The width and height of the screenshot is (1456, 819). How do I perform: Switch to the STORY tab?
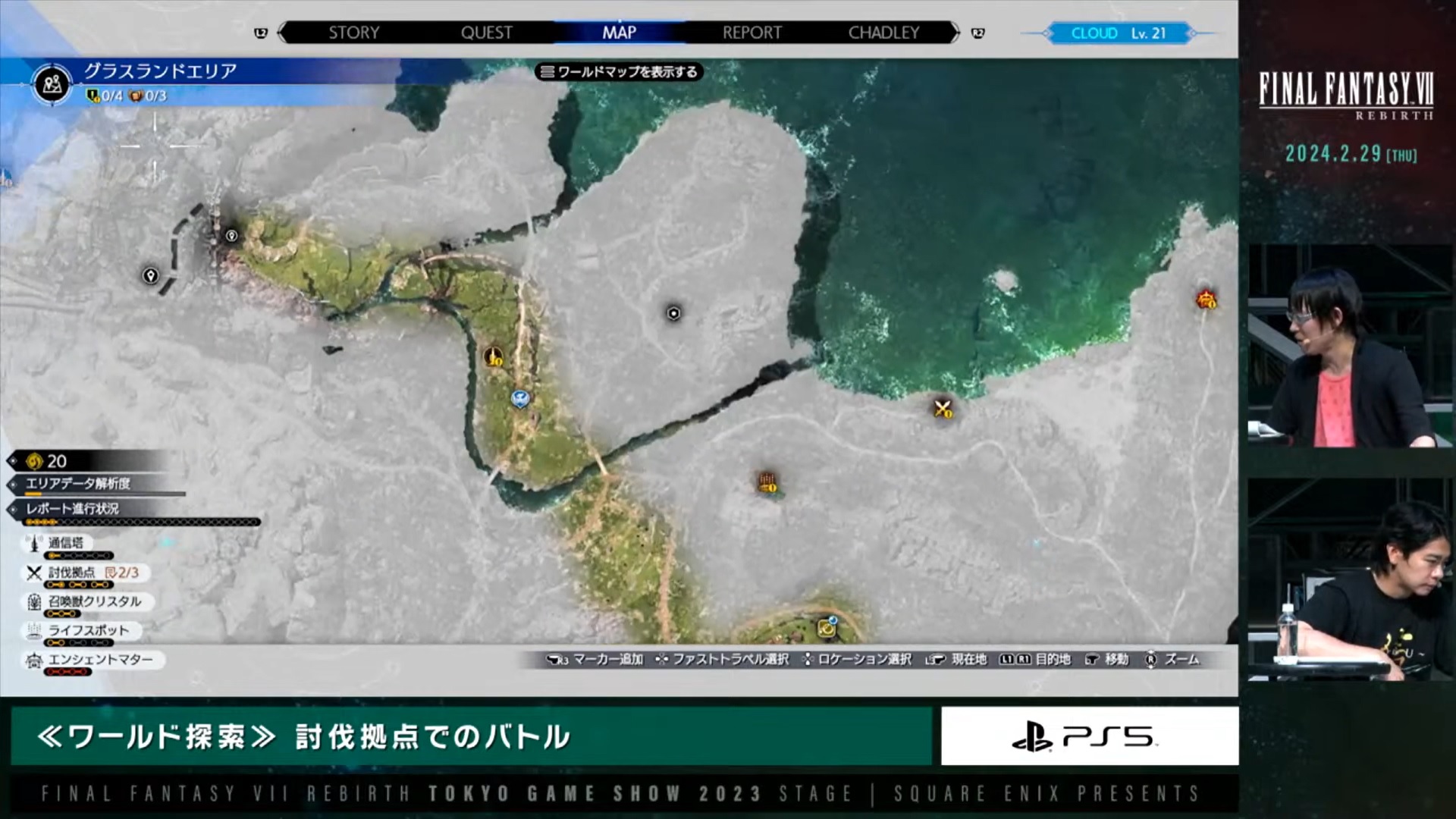[353, 33]
